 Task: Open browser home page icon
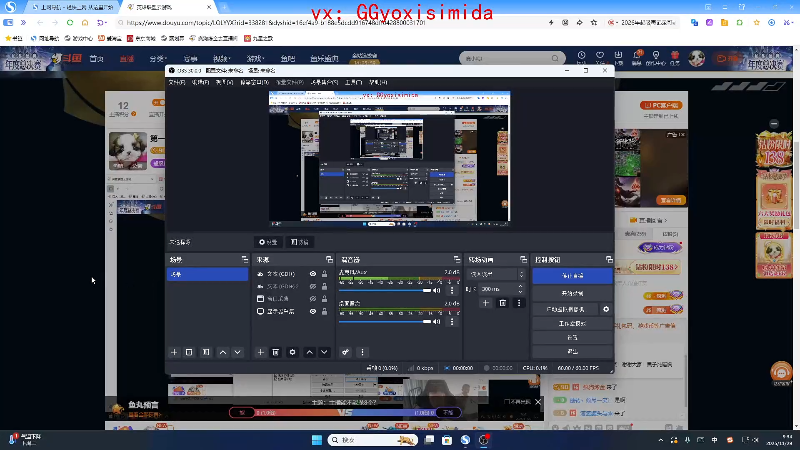(x=85, y=22)
